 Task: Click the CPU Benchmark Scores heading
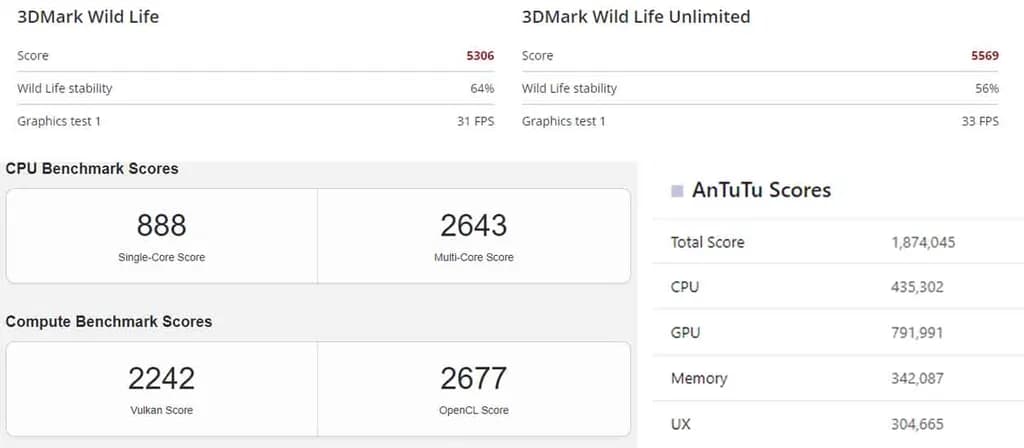tap(92, 169)
